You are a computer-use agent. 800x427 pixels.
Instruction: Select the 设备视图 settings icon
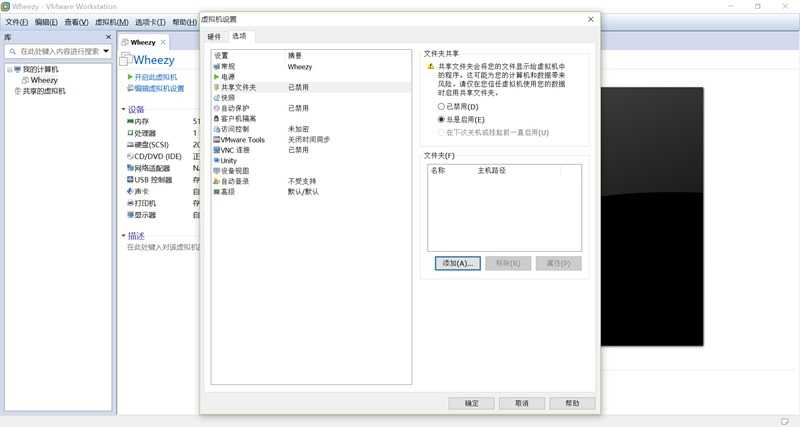(x=216, y=171)
